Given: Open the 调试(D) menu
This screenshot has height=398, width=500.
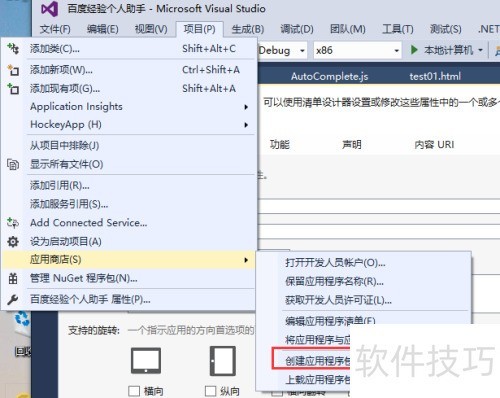Looking at the screenshot, I should point(297,29).
